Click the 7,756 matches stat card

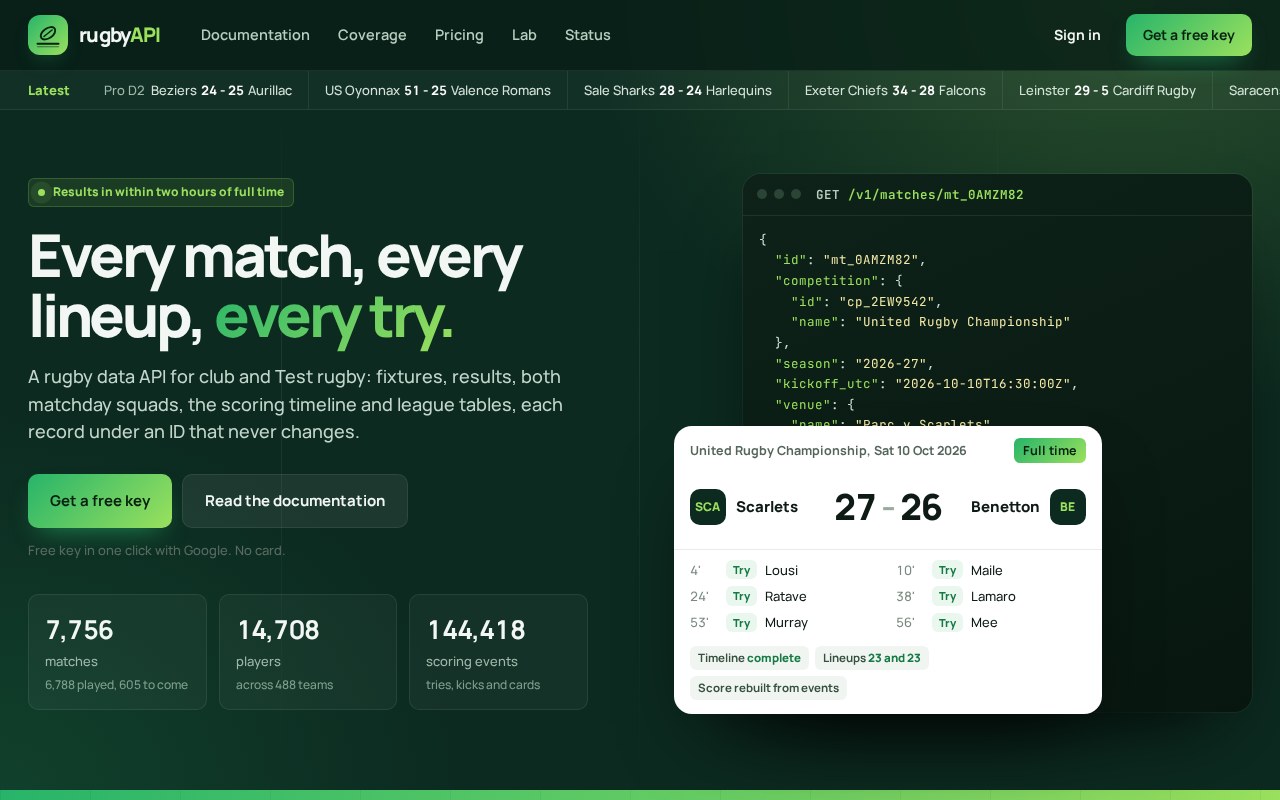pyautogui.click(x=117, y=652)
